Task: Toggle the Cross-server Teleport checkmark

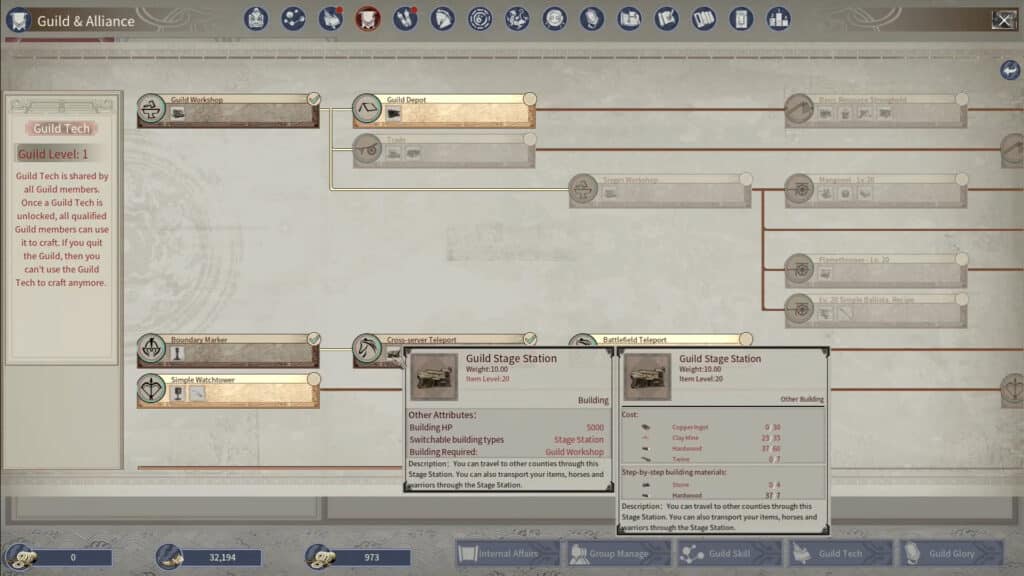Action: click(530, 339)
